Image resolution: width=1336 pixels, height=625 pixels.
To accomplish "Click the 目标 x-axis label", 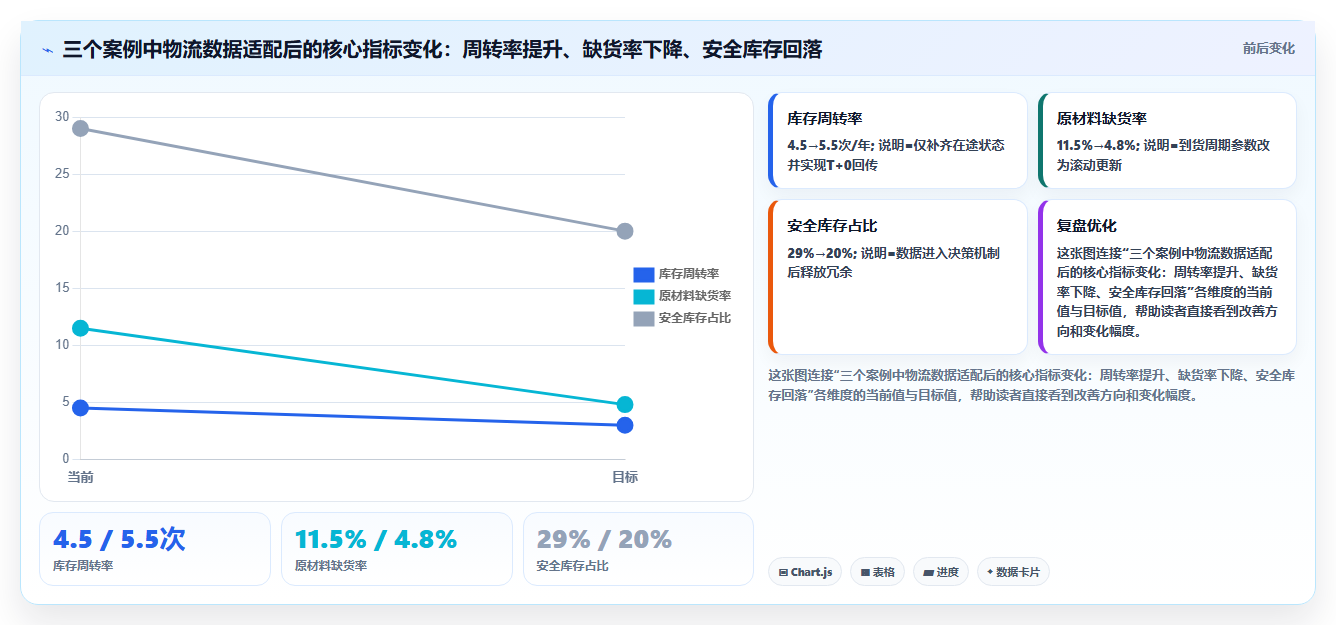I will (x=625, y=477).
